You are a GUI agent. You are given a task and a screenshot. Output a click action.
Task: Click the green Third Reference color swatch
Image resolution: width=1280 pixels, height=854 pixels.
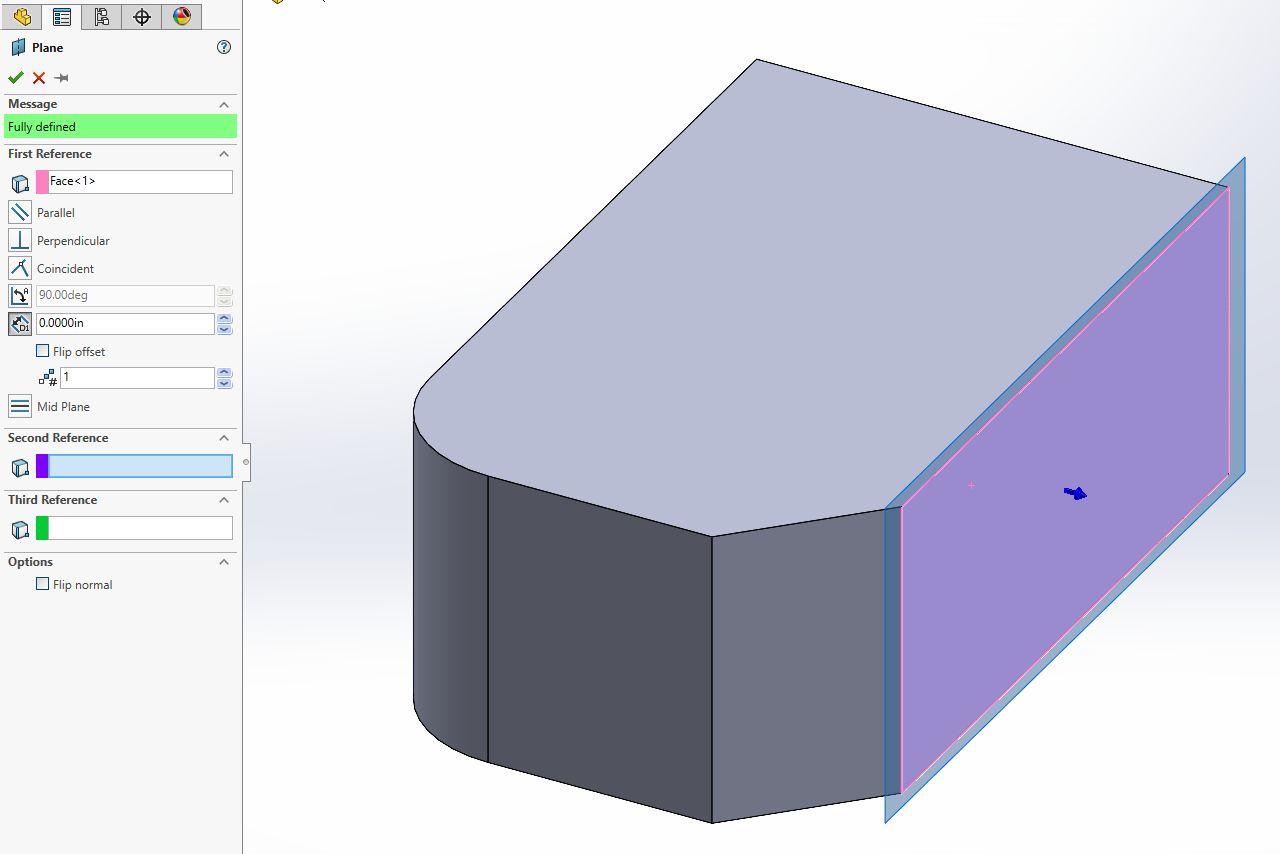[42, 528]
